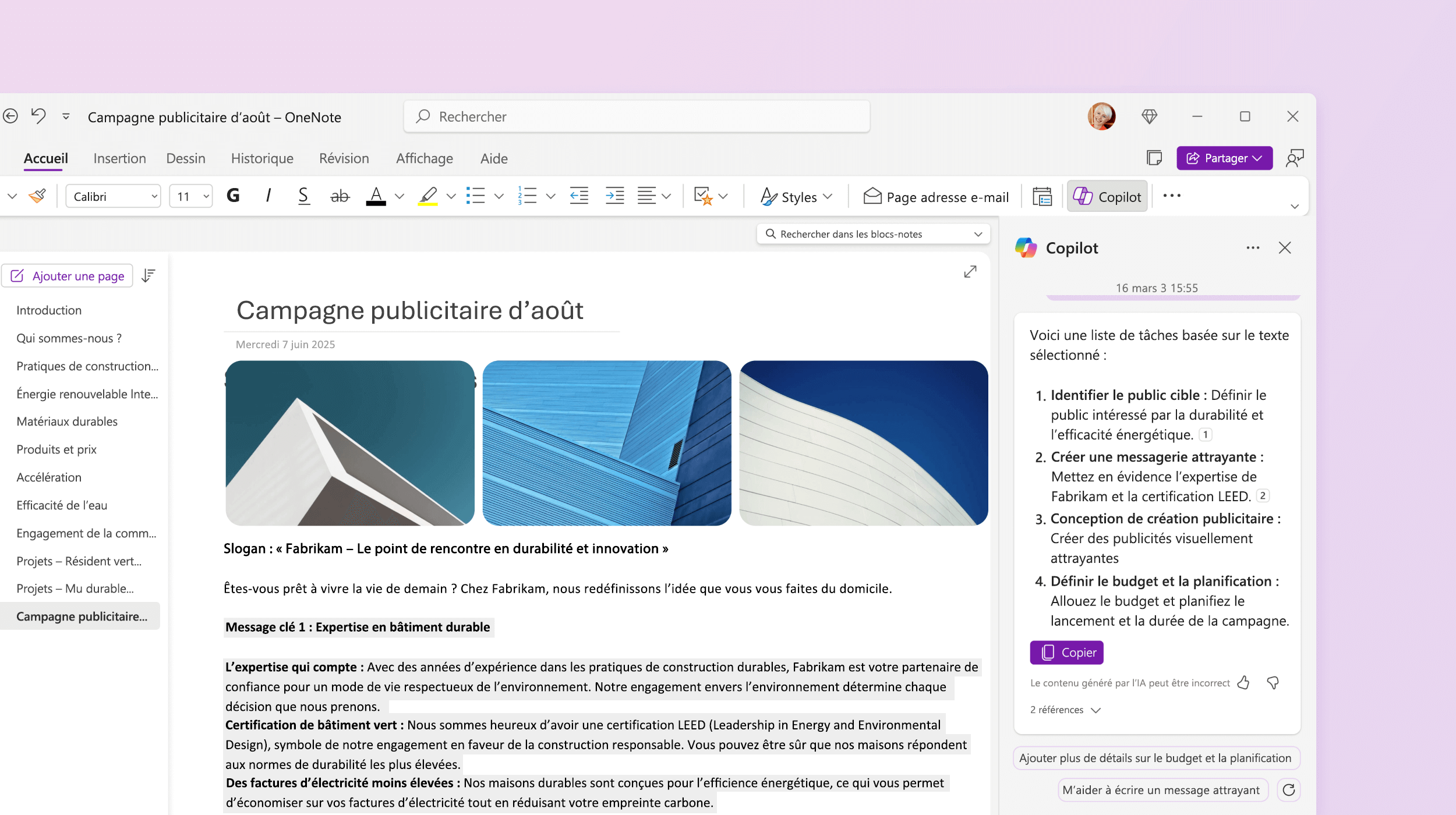This screenshot has height=815, width=1456.
Task: Apply the yellow highlight color
Action: coord(428,196)
